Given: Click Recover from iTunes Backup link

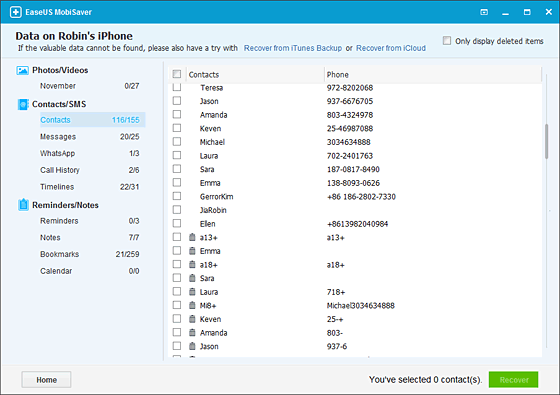Looking at the screenshot, I should coord(293,48).
